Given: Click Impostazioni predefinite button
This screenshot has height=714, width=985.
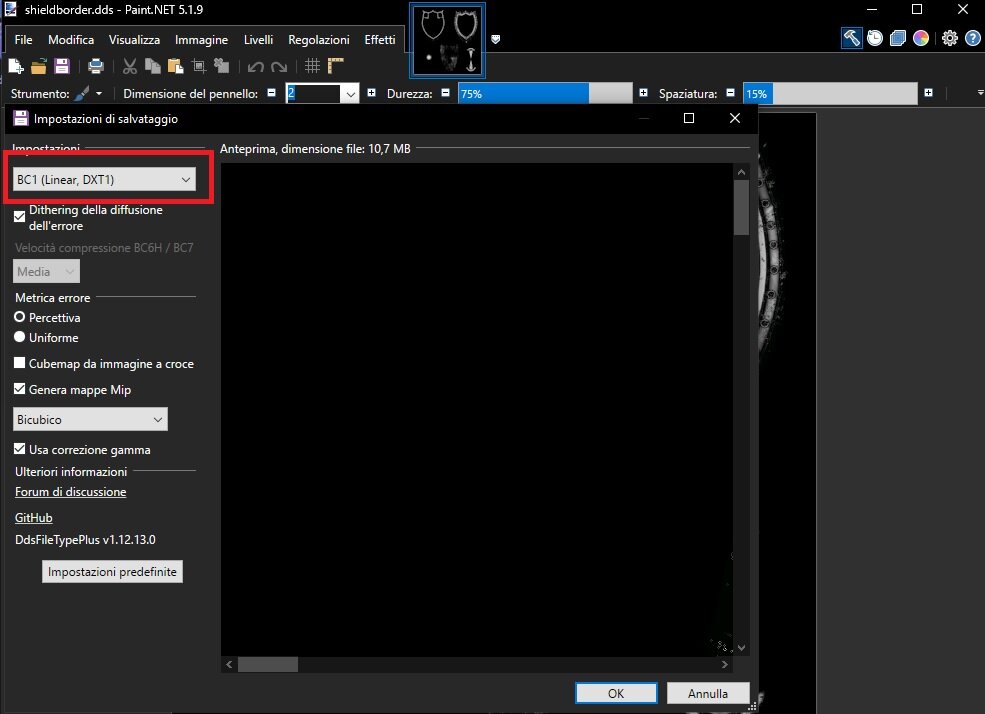Looking at the screenshot, I should click(112, 571).
